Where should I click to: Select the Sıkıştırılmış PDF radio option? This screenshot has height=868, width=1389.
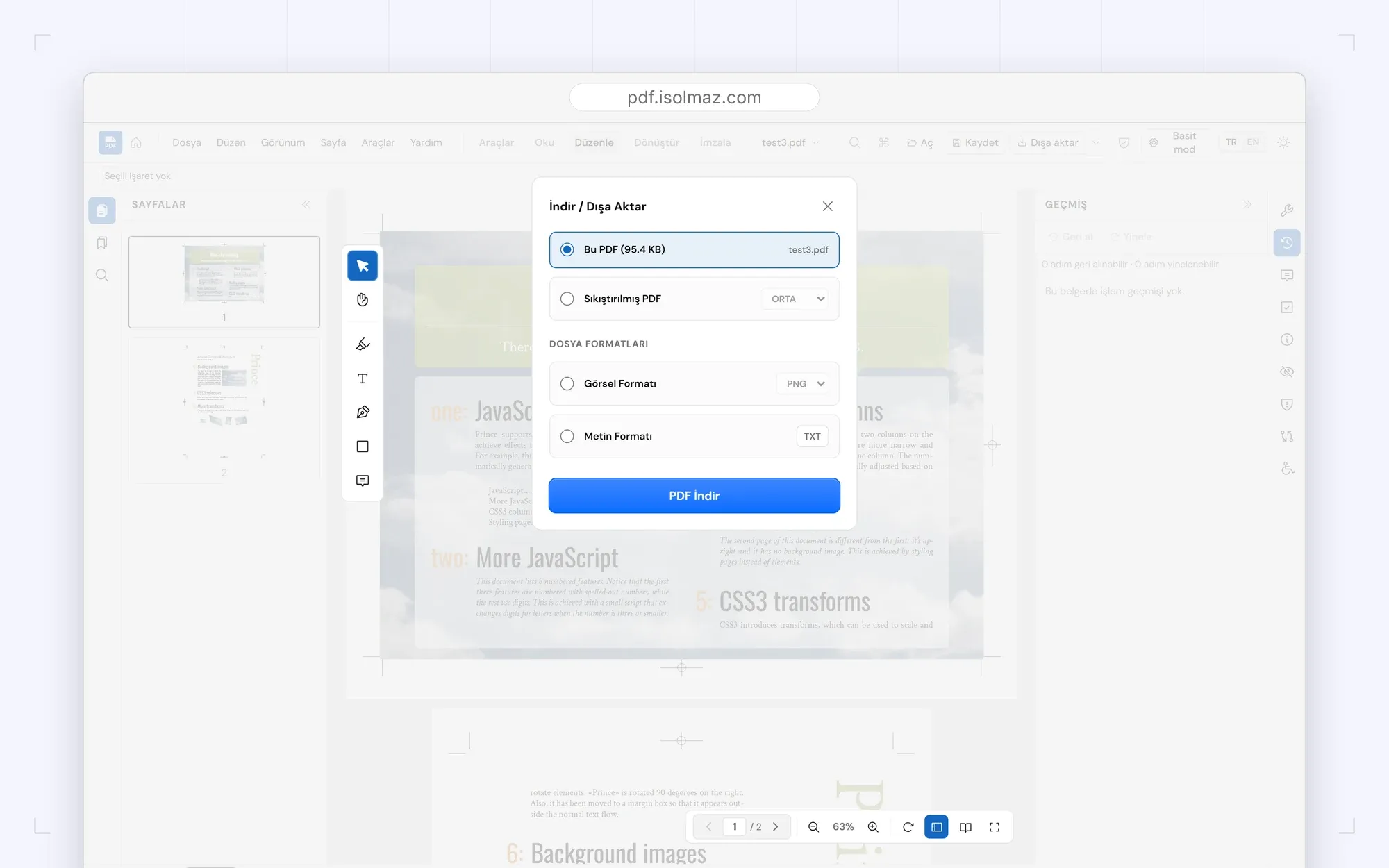click(x=567, y=299)
